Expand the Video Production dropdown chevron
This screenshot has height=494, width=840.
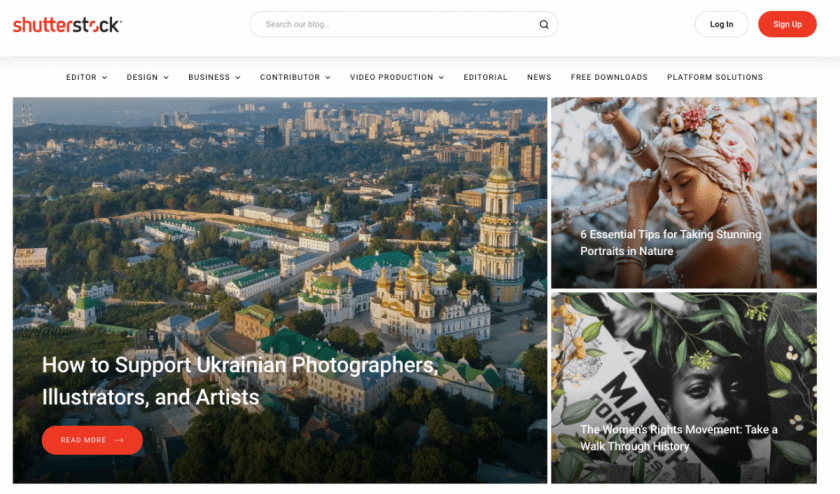pyautogui.click(x=441, y=78)
